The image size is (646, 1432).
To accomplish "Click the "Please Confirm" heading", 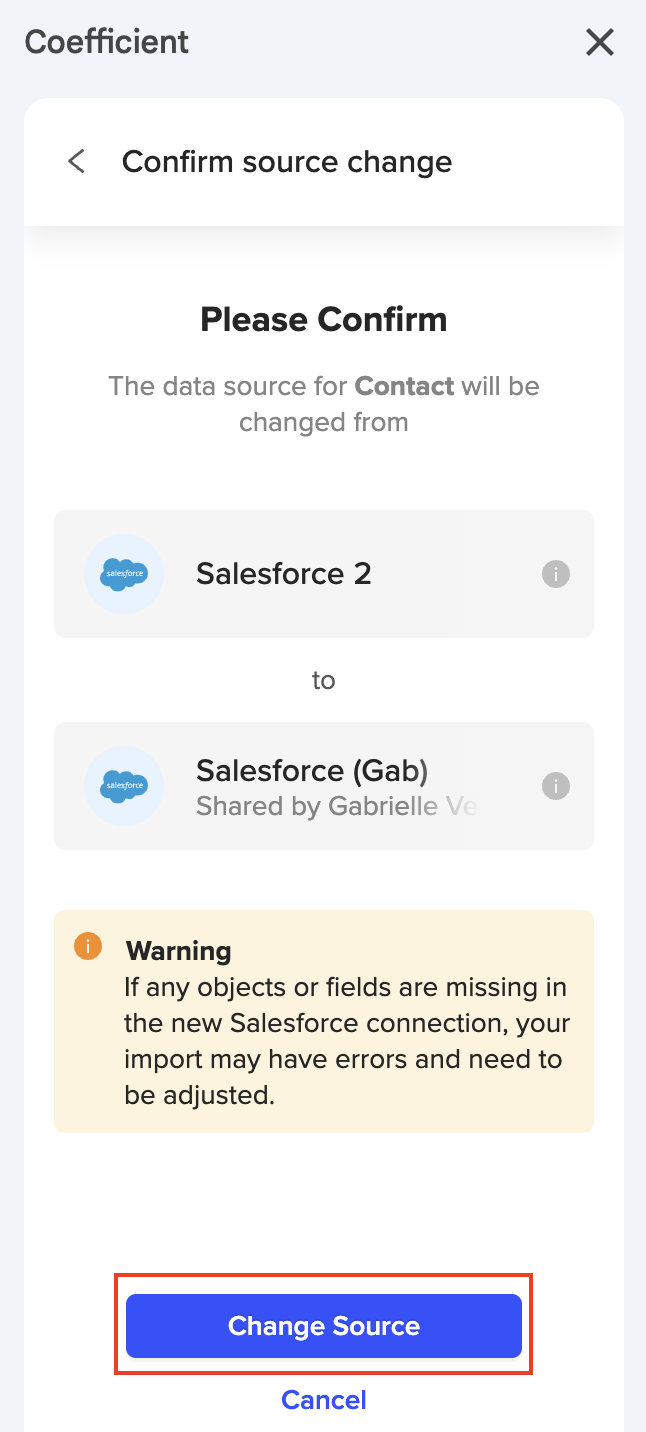I will [x=324, y=320].
